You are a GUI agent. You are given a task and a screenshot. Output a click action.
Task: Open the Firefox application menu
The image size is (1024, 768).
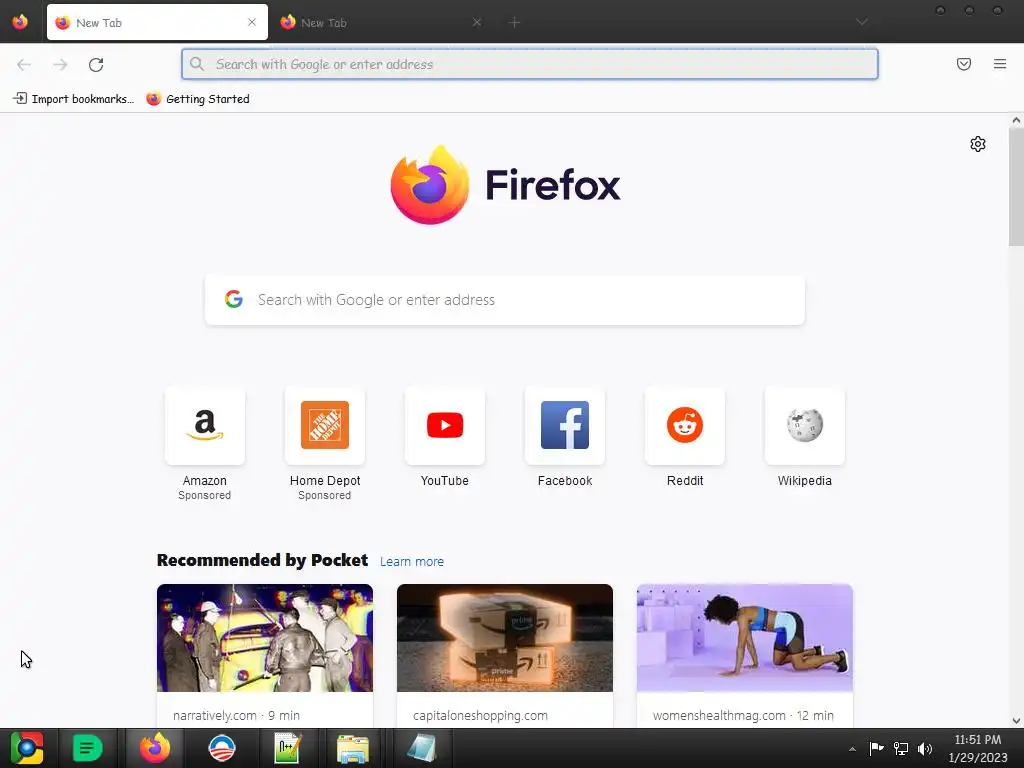pyautogui.click(x=999, y=64)
